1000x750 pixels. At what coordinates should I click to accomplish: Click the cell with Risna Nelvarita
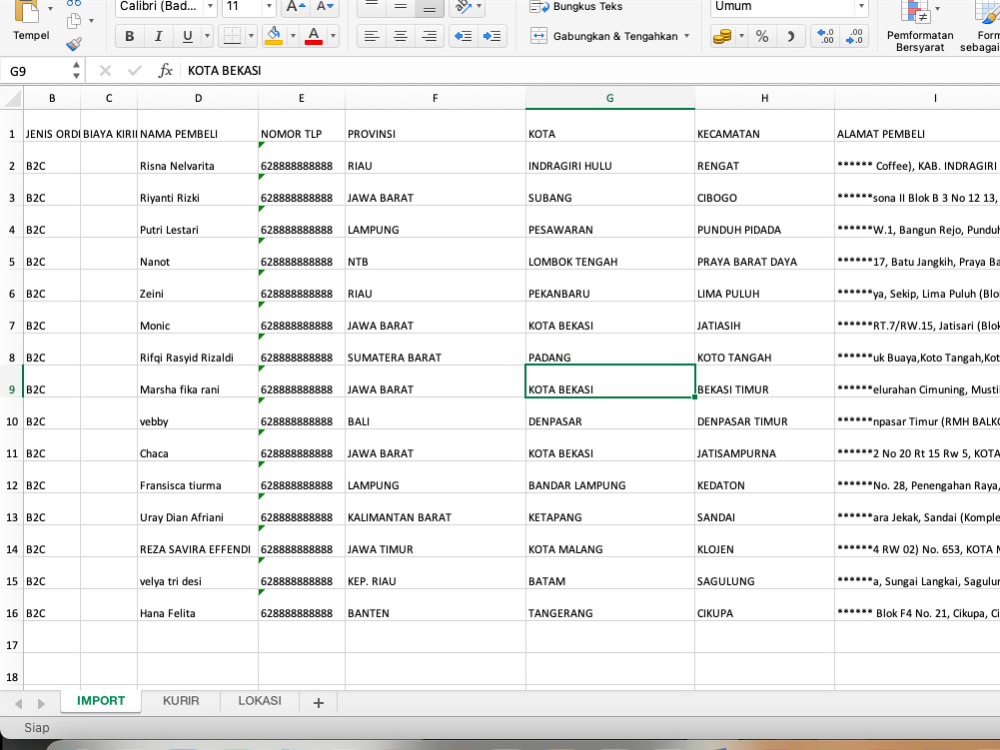click(x=198, y=158)
